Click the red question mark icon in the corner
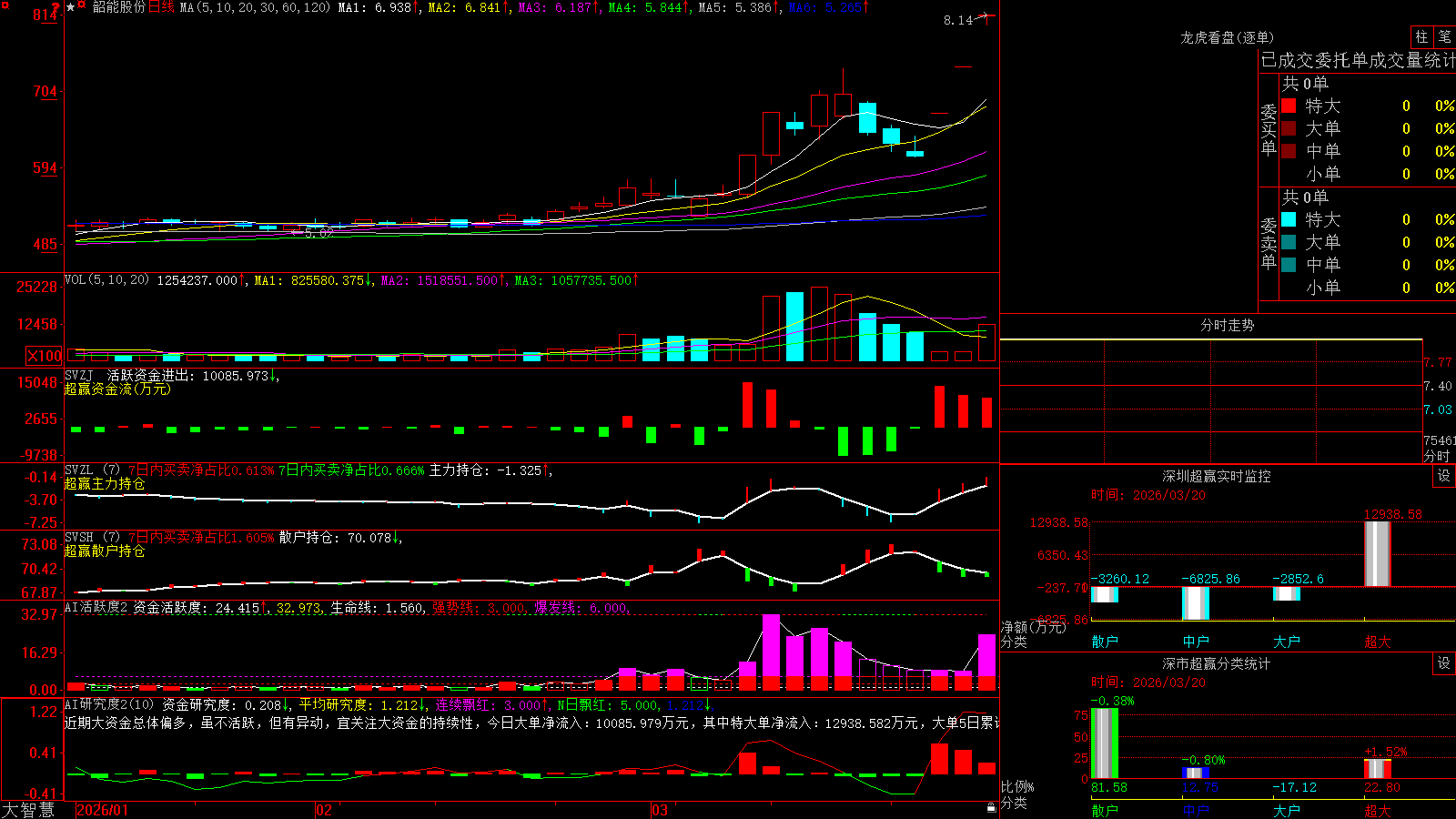Screen dimensions: 1456x819 [56, 7]
